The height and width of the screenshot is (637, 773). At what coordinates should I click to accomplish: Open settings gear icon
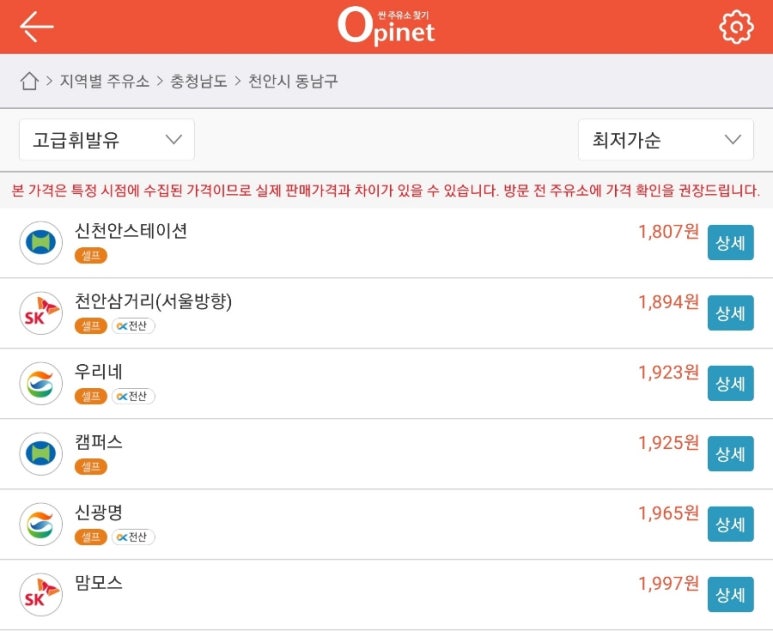click(x=736, y=27)
